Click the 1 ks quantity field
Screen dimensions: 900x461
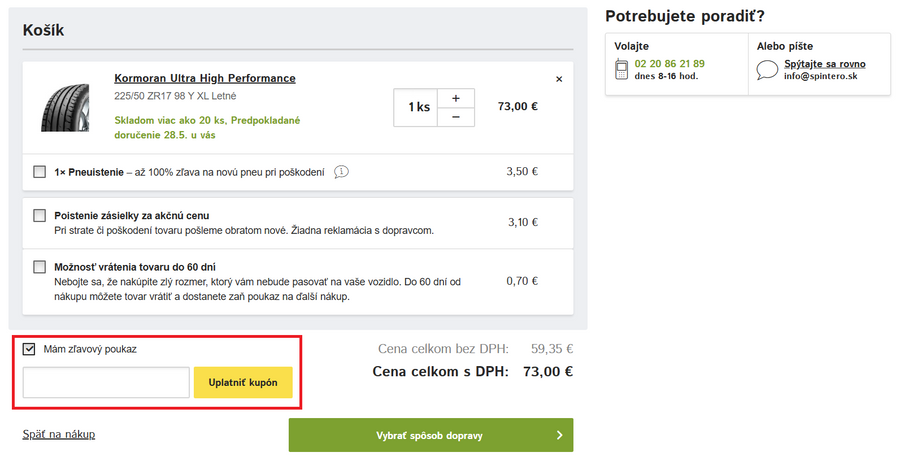(x=417, y=107)
